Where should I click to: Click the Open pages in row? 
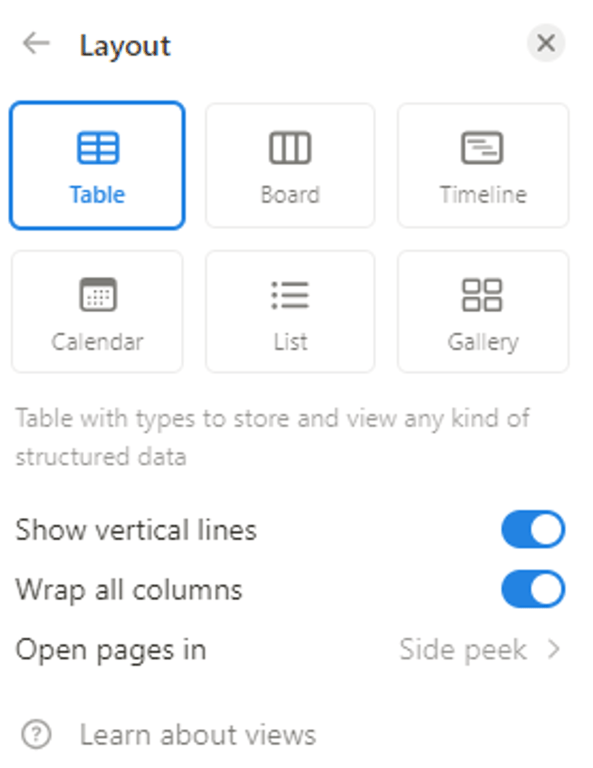tap(290, 650)
